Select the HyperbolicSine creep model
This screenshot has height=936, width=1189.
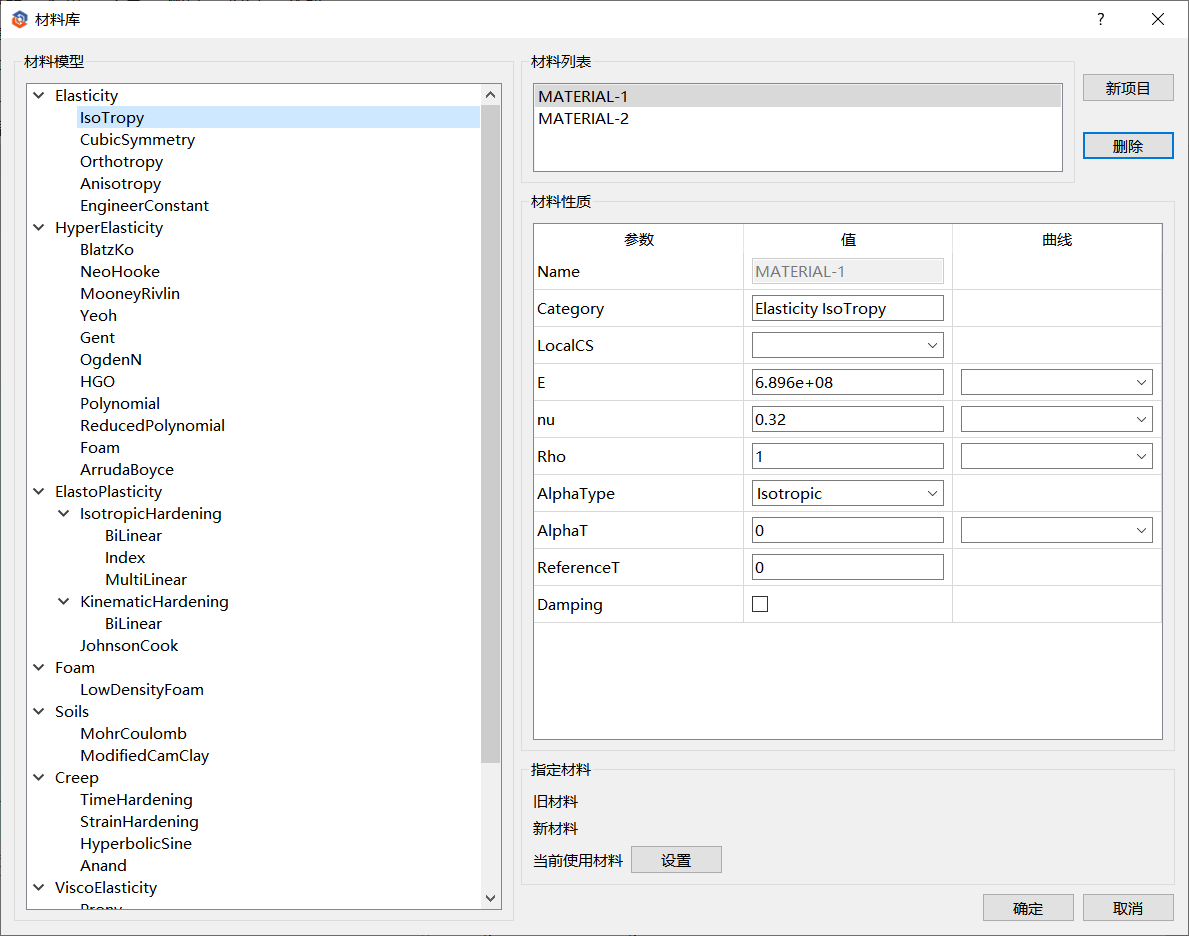click(x=136, y=843)
